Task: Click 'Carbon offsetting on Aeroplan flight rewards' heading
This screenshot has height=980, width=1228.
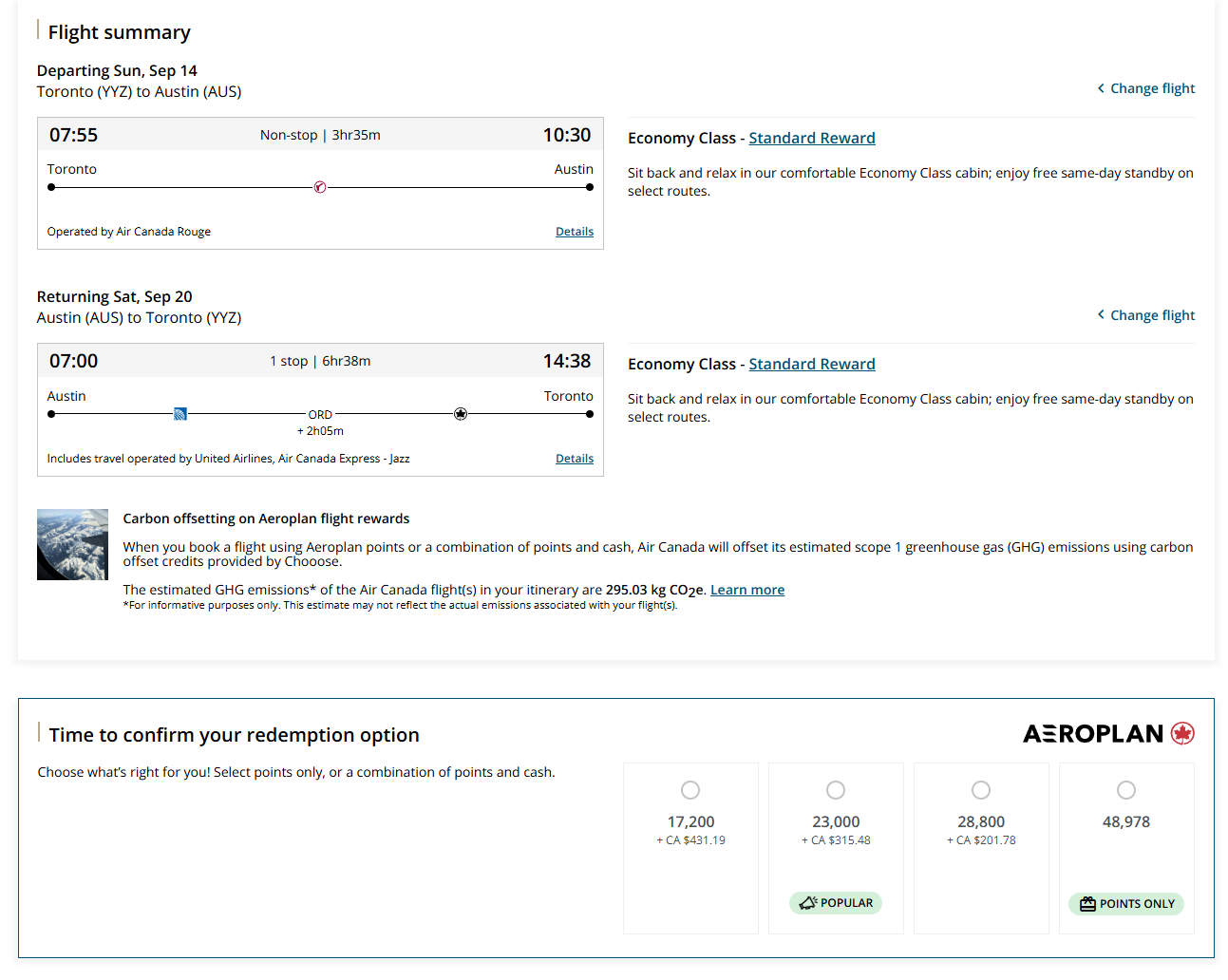Action: pyautogui.click(x=266, y=518)
